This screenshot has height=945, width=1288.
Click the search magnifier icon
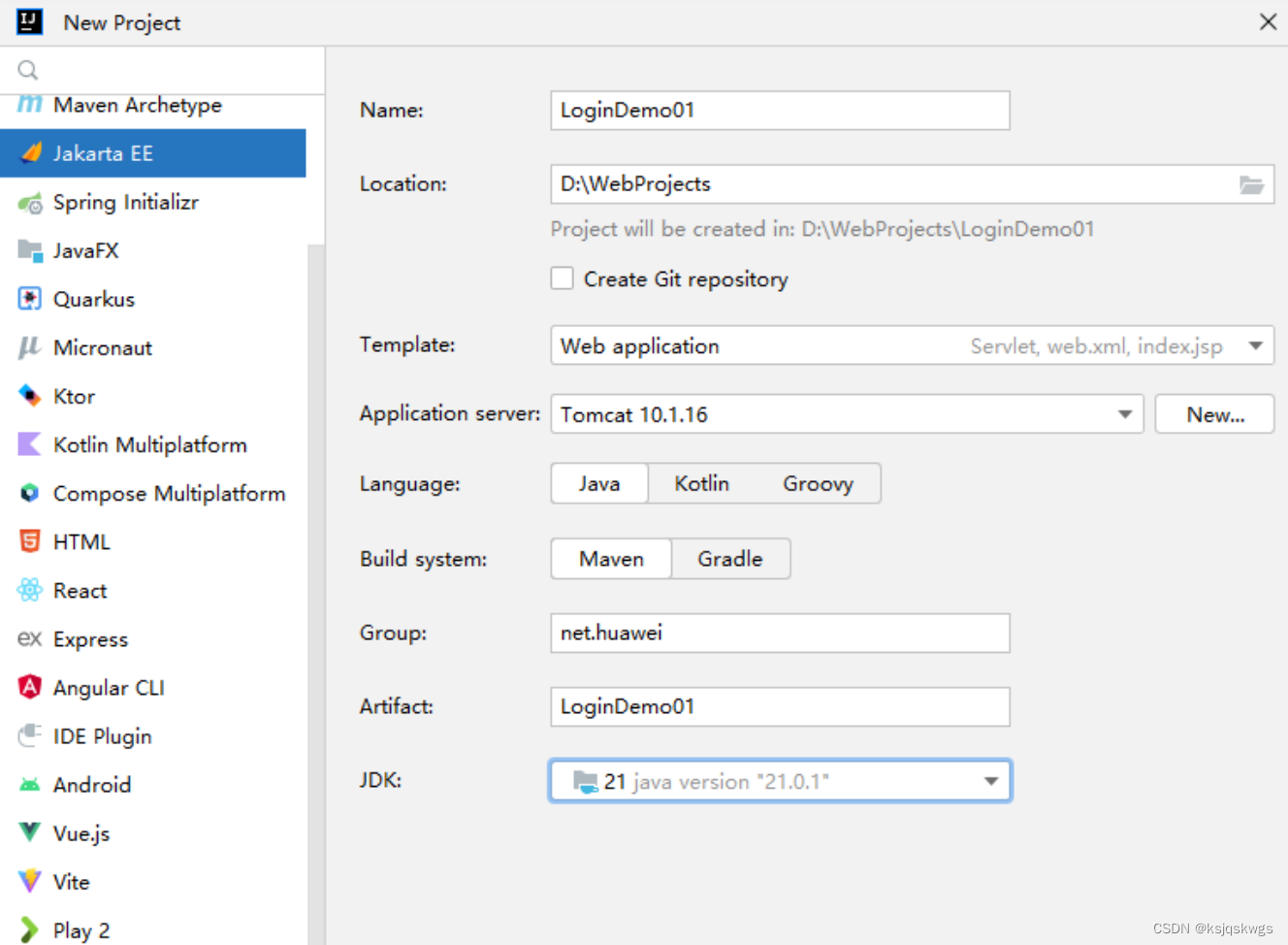(28, 70)
